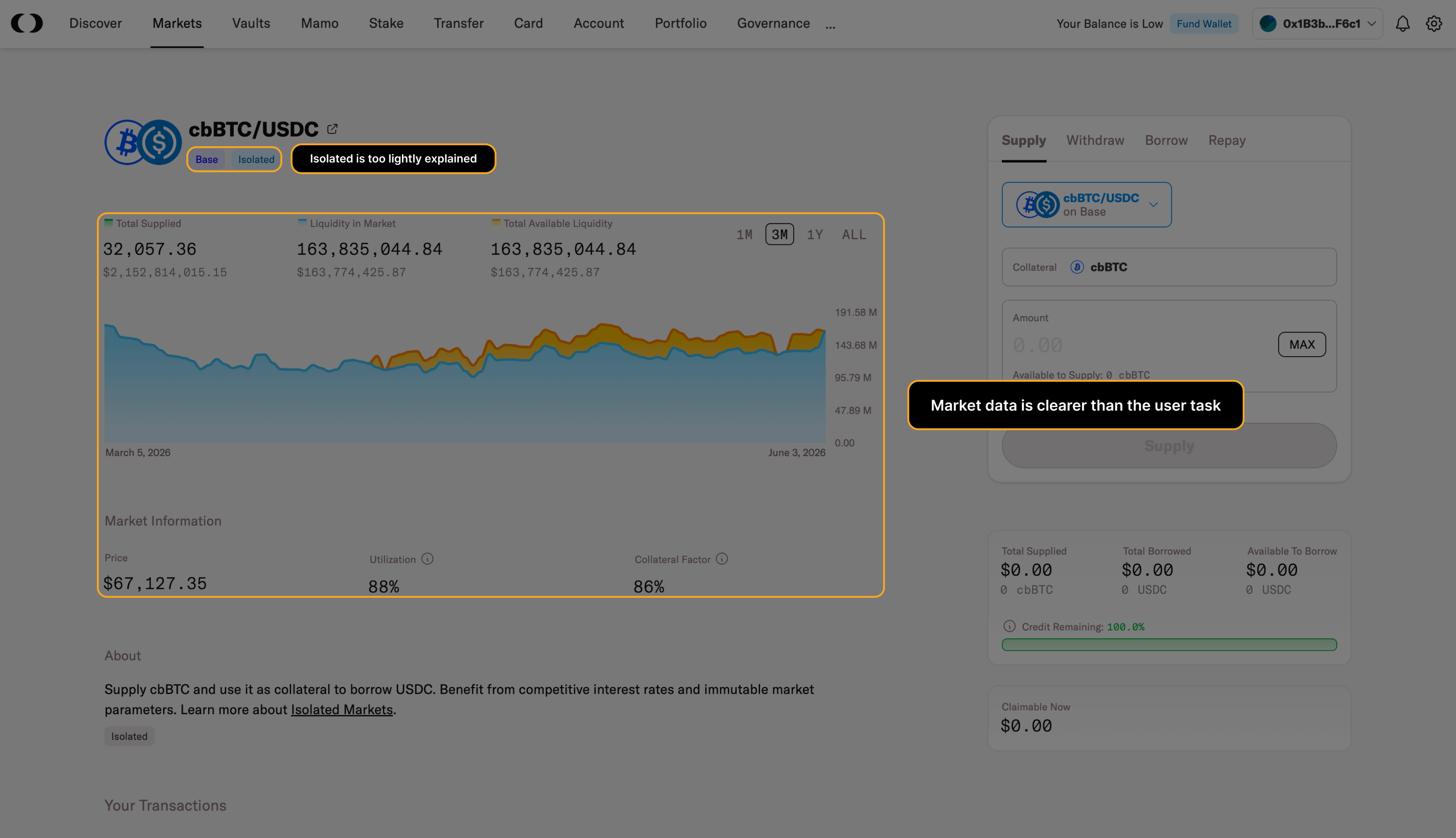
Task: Open the Markets nav item
Action: coord(177,24)
